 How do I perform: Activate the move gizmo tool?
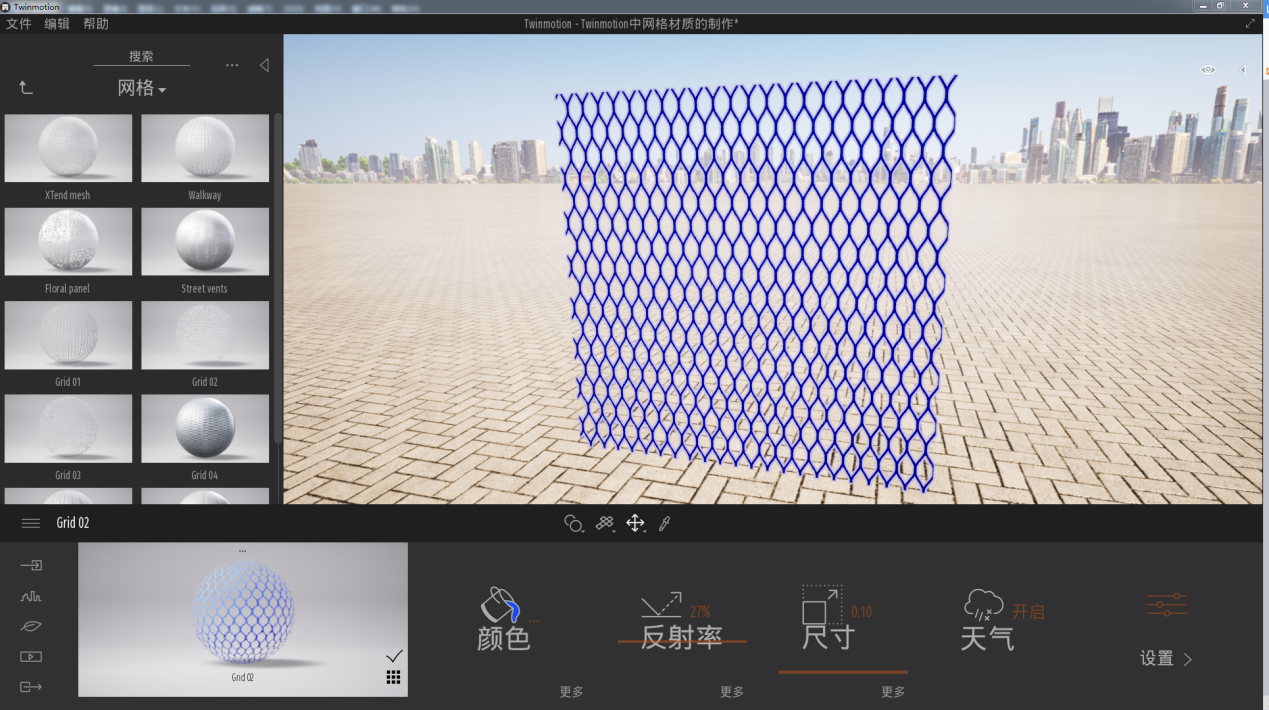click(635, 523)
